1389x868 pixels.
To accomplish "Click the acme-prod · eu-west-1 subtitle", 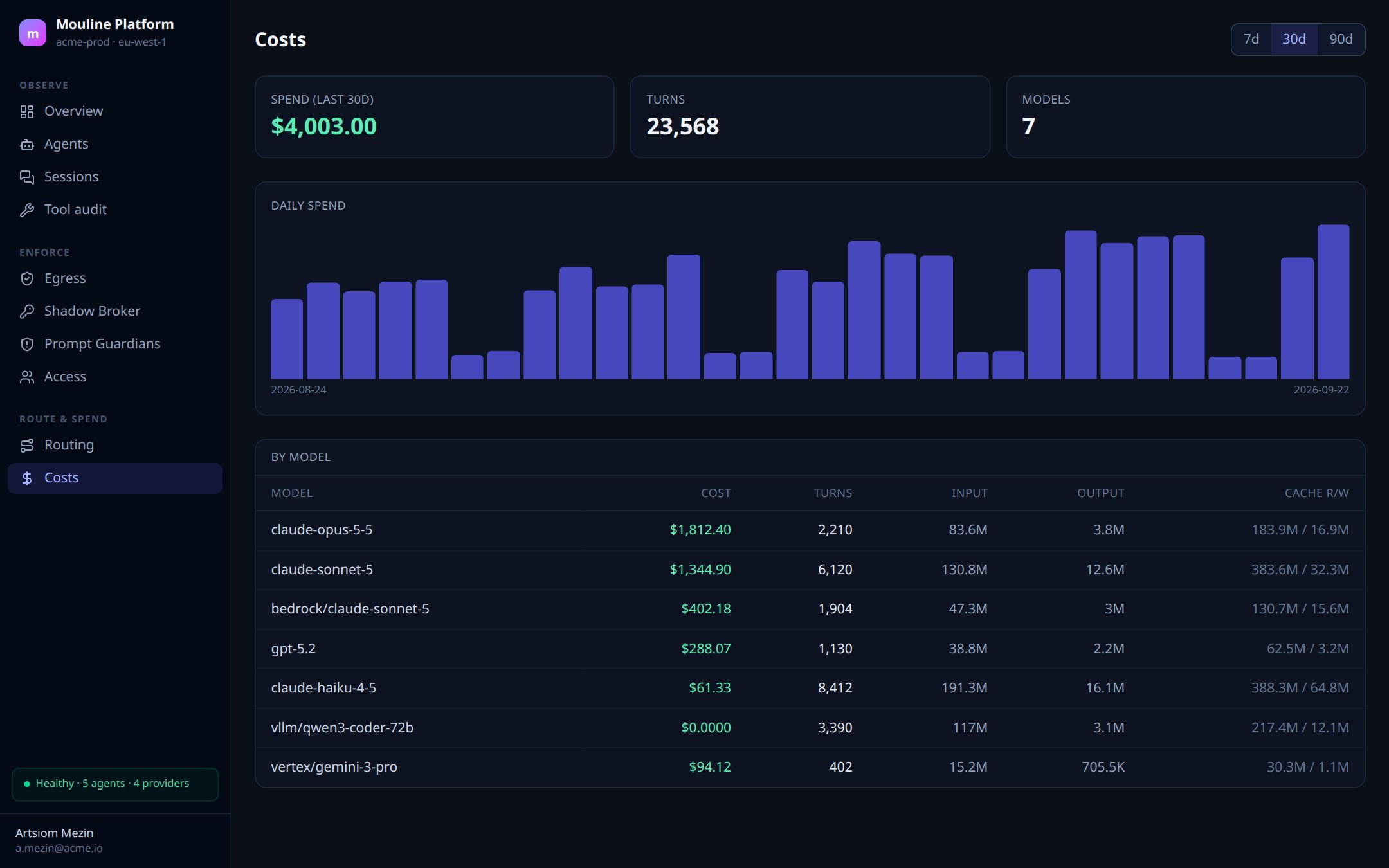I will 111,42.
